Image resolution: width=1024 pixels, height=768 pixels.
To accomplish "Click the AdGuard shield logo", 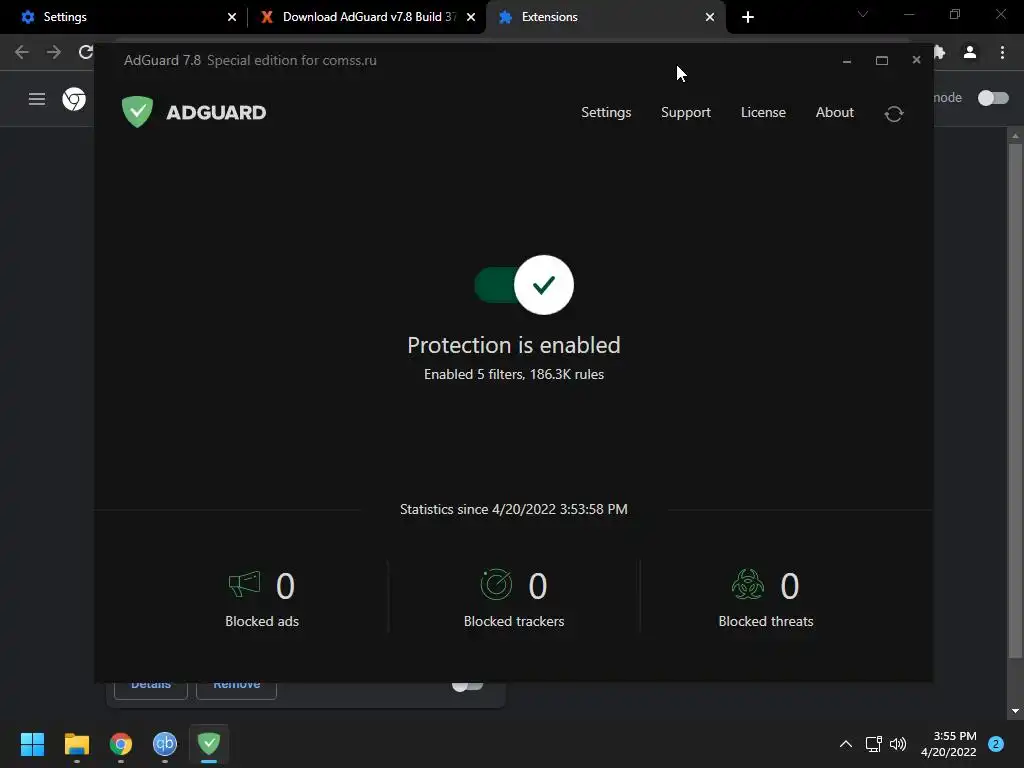I will click(137, 112).
